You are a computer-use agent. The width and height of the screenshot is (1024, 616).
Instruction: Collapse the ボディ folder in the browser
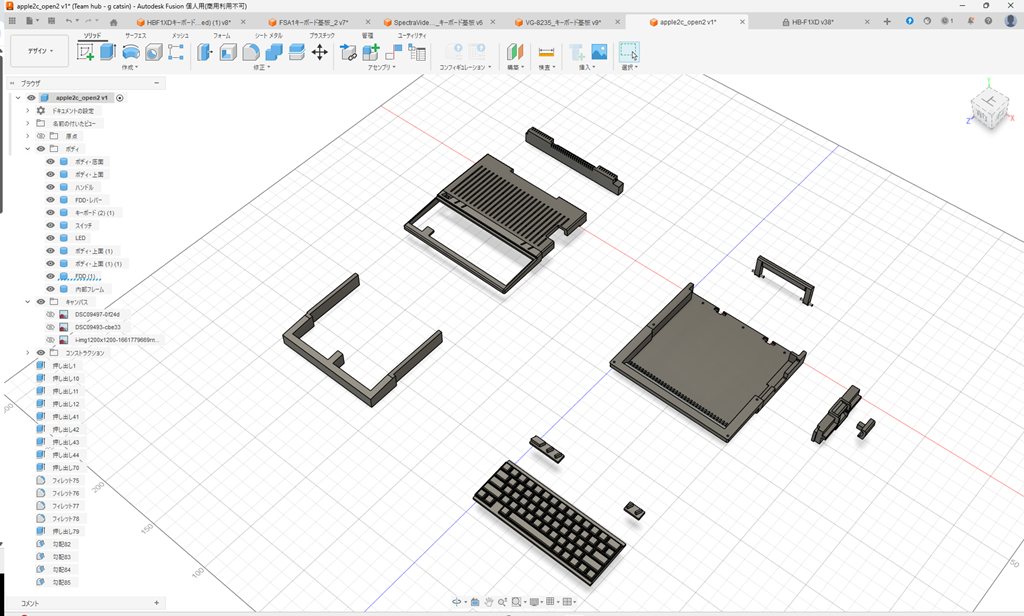(28, 149)
